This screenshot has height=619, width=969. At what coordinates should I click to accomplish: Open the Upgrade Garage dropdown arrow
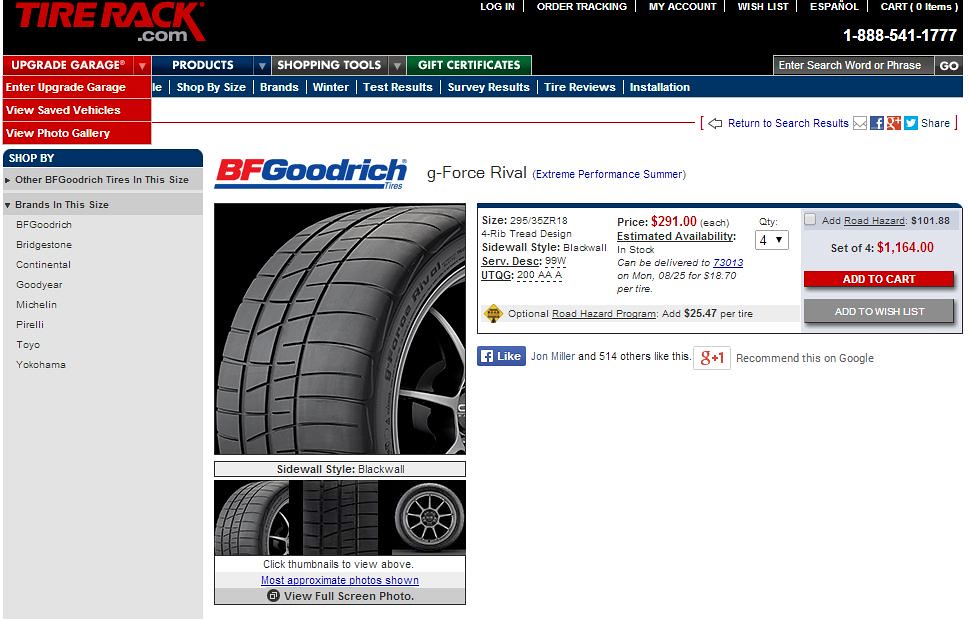pos(142,65)
